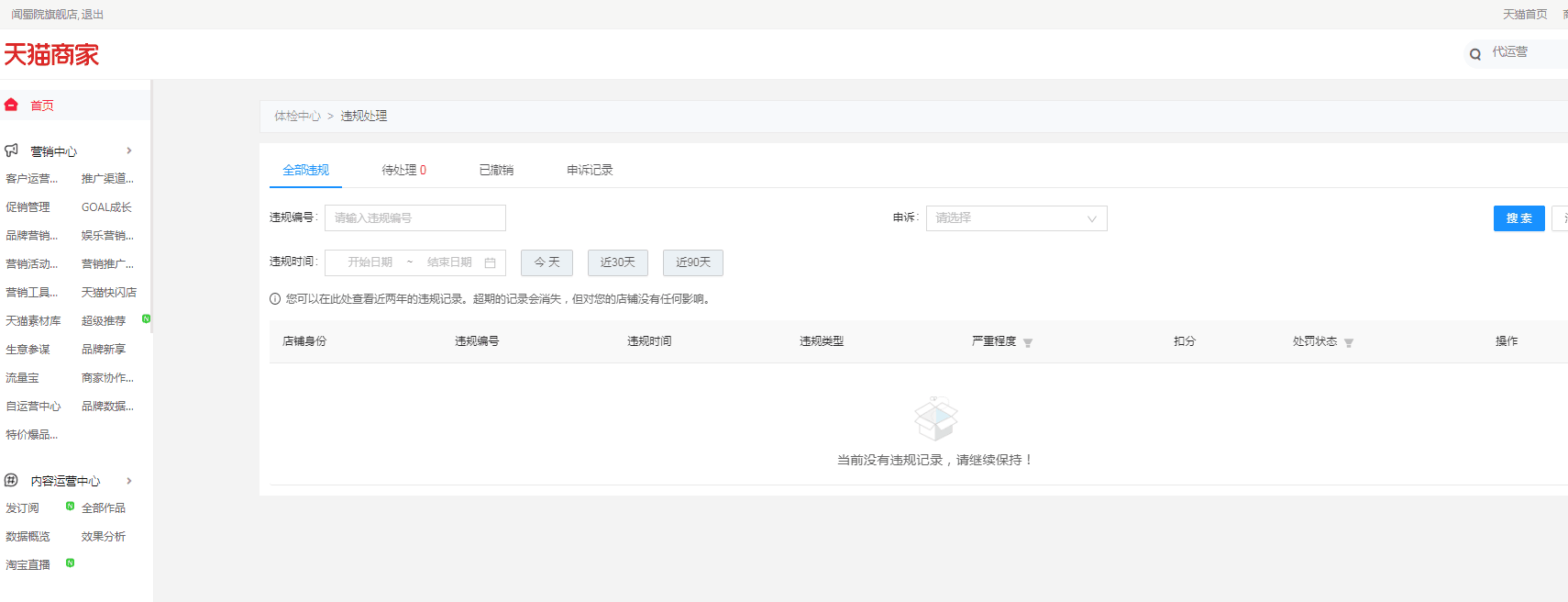Open 全部作品 in the sidebar
This screenshot has width=1568, height=602.
click(x=104, y=508)
